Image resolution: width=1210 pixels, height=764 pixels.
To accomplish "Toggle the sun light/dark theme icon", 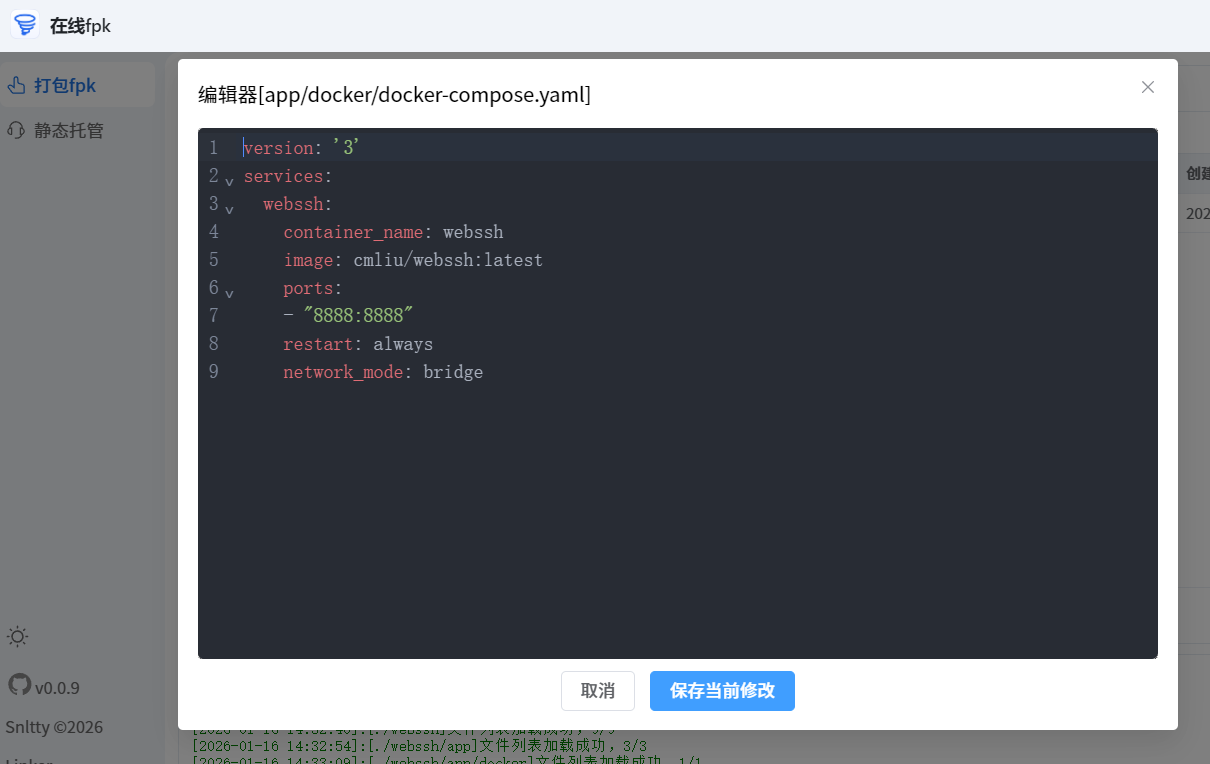I will (x=18, y=636).
